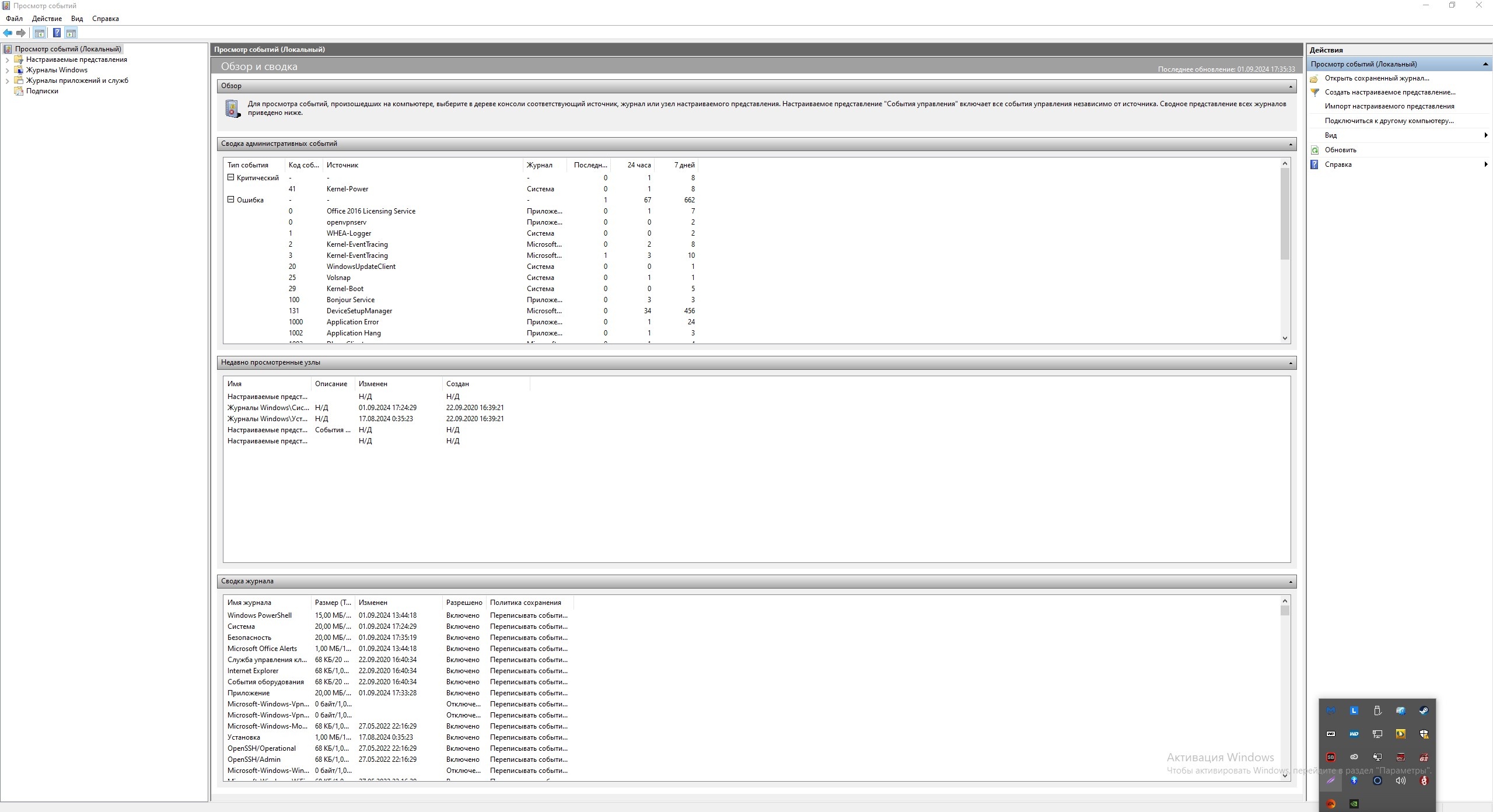Click the Bluetooth icon in the tray popup
Image resolution: width=1493 pixels, height=812 pixels.
1354,780
